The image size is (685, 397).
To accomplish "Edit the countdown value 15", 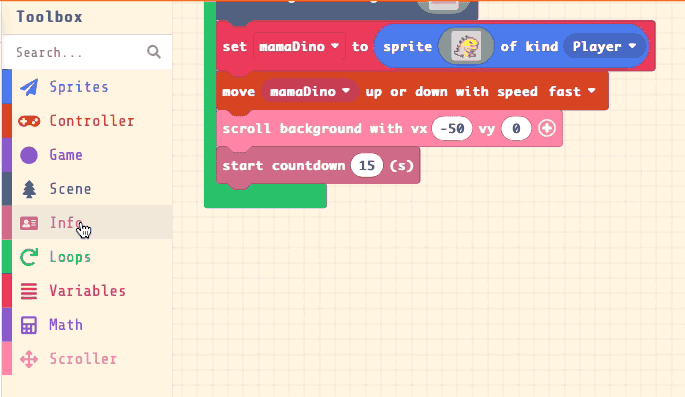I will [367, 166].
